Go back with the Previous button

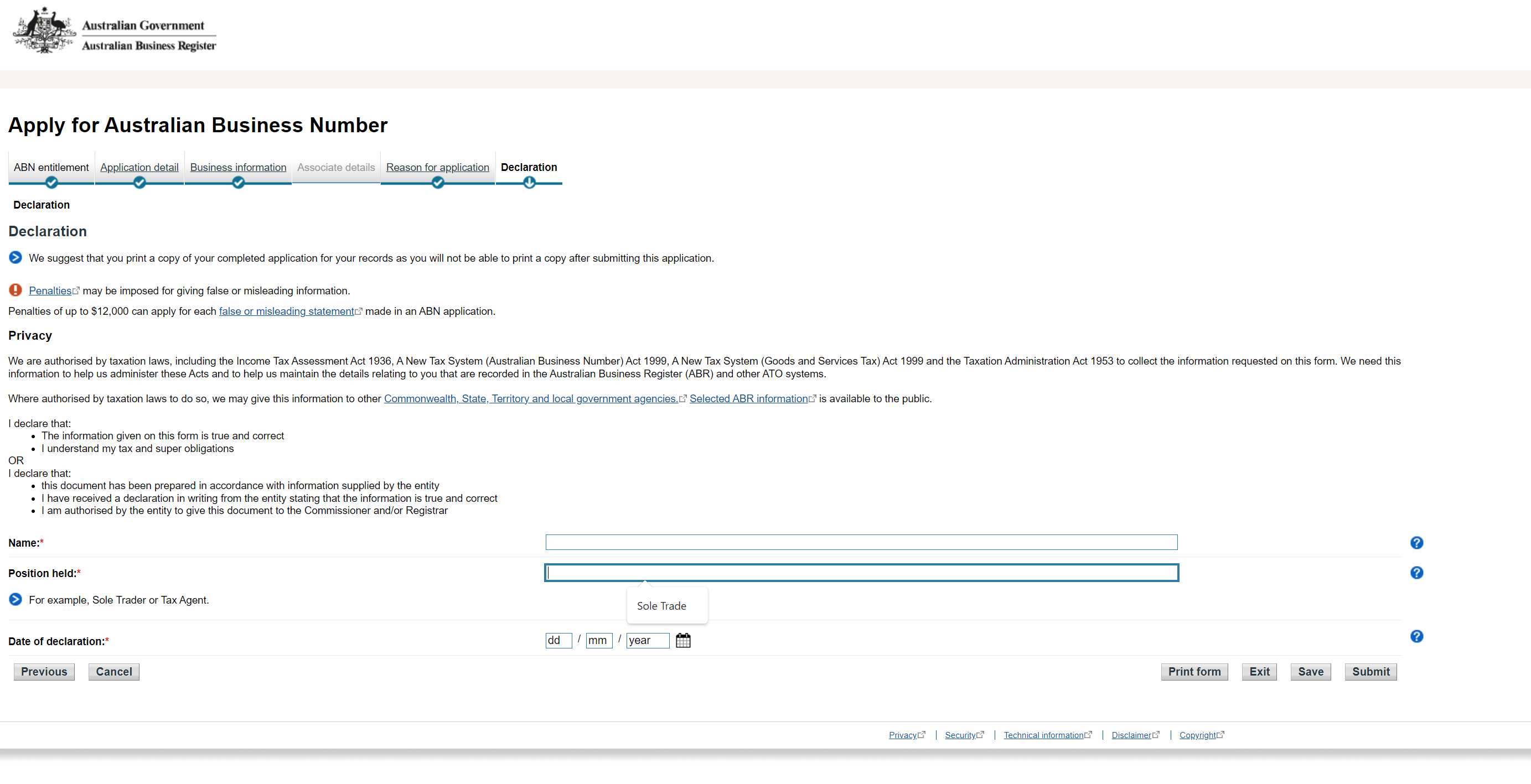[x=44, y=672]
